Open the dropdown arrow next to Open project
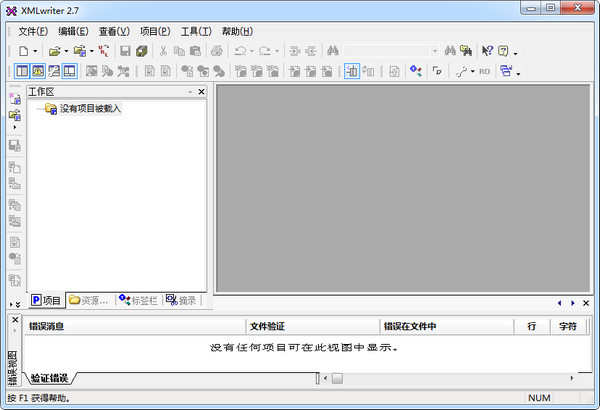Screen dimensions: 600x410 91,51
